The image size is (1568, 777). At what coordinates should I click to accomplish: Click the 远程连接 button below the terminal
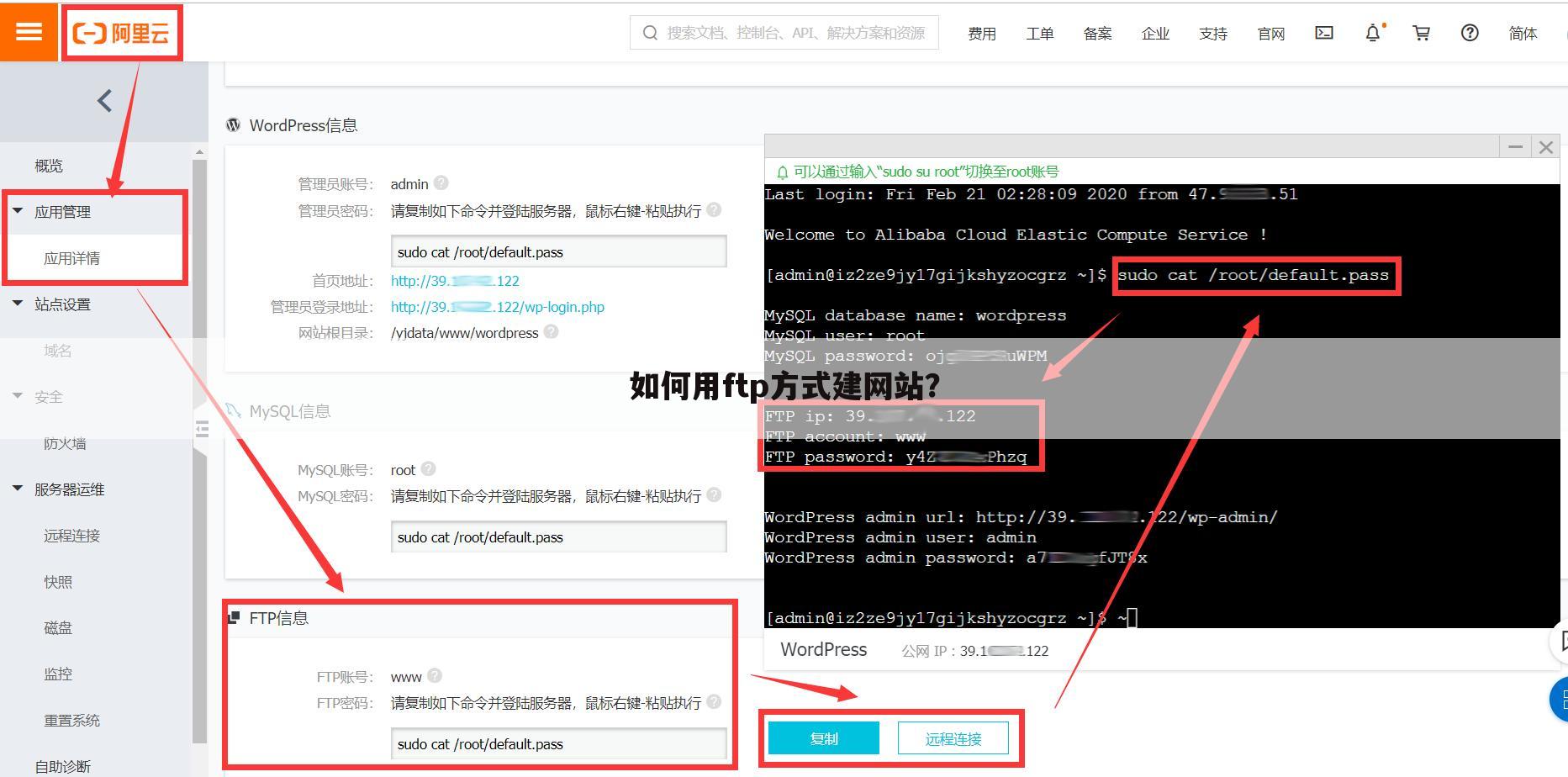point(953,738)
